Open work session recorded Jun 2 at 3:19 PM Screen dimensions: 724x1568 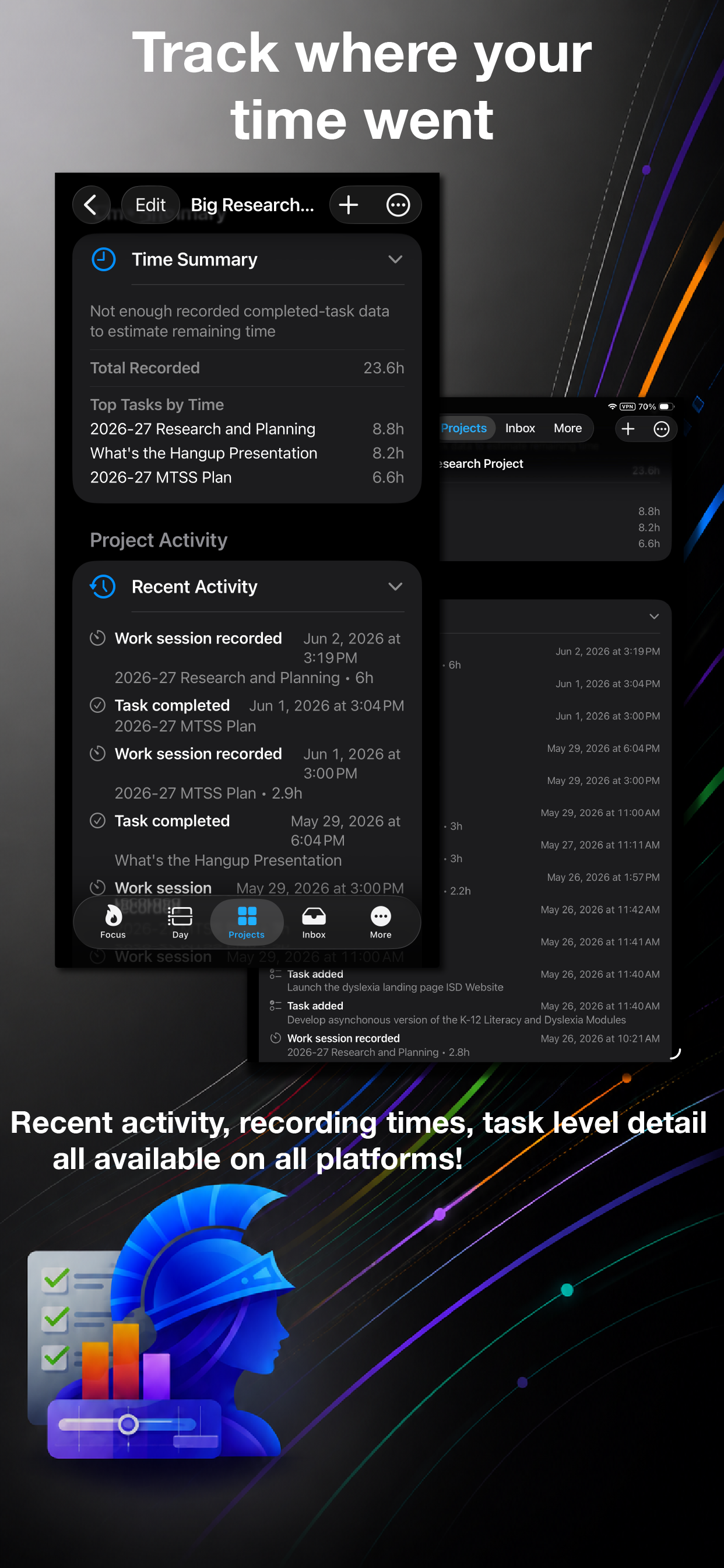247,658
